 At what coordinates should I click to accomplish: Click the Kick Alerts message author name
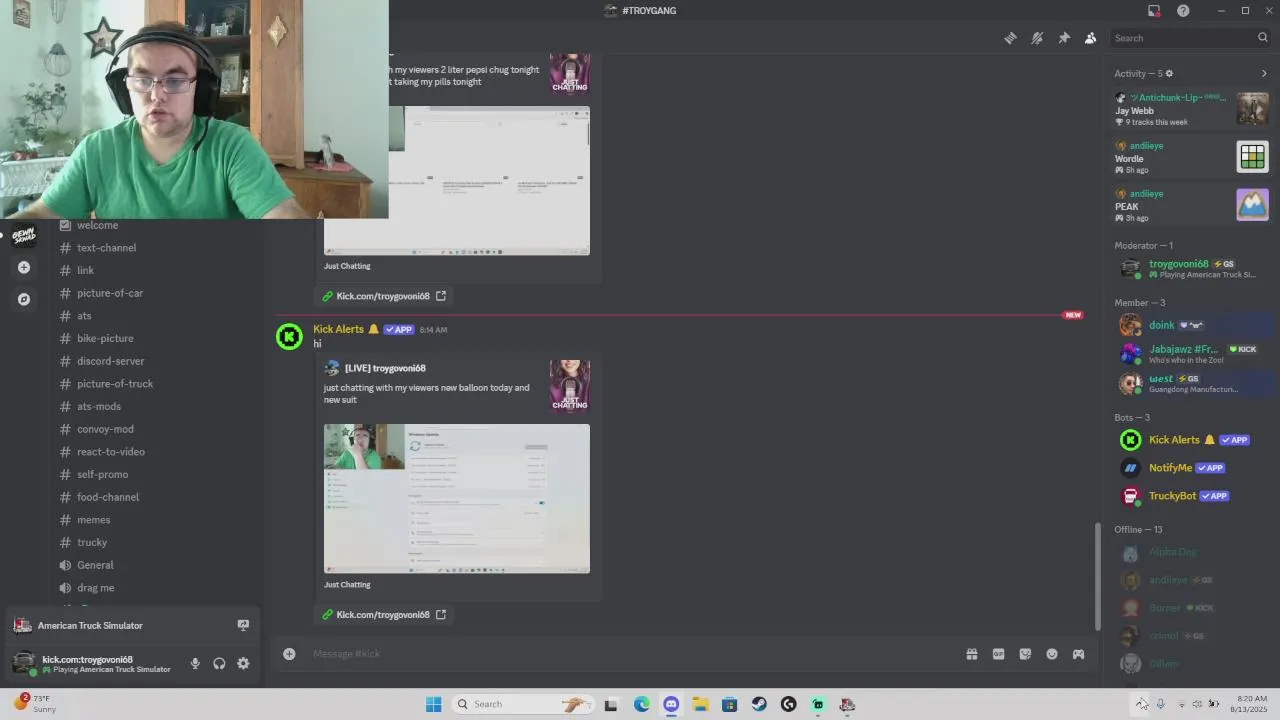(x=339, y=329)
